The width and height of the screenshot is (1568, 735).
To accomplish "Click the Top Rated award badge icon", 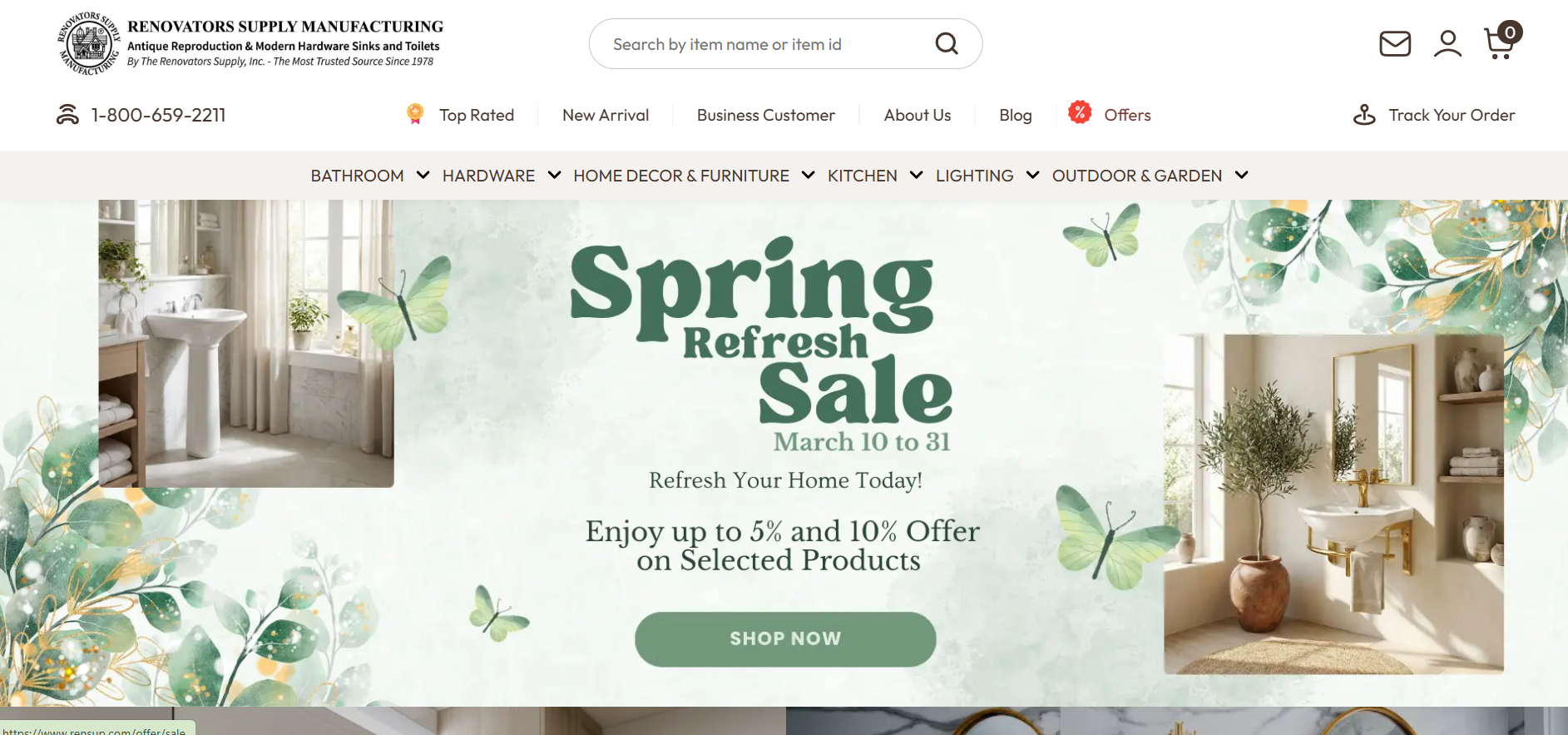I will coord(415,114).
